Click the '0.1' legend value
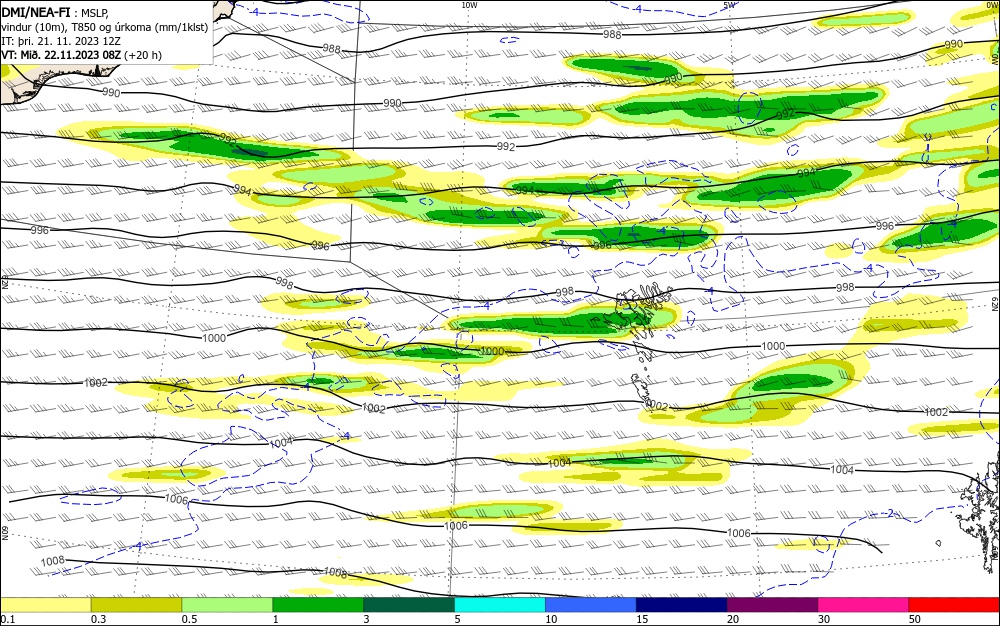This screenshot has height=626, width=1000. click(8, 619)
